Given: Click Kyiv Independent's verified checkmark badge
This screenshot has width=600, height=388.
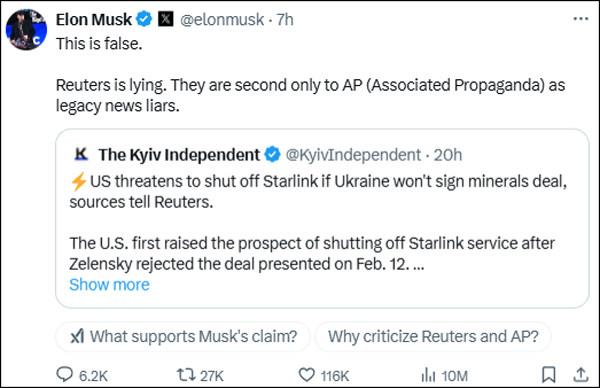Looking at the screenshot, I should 272,155.
